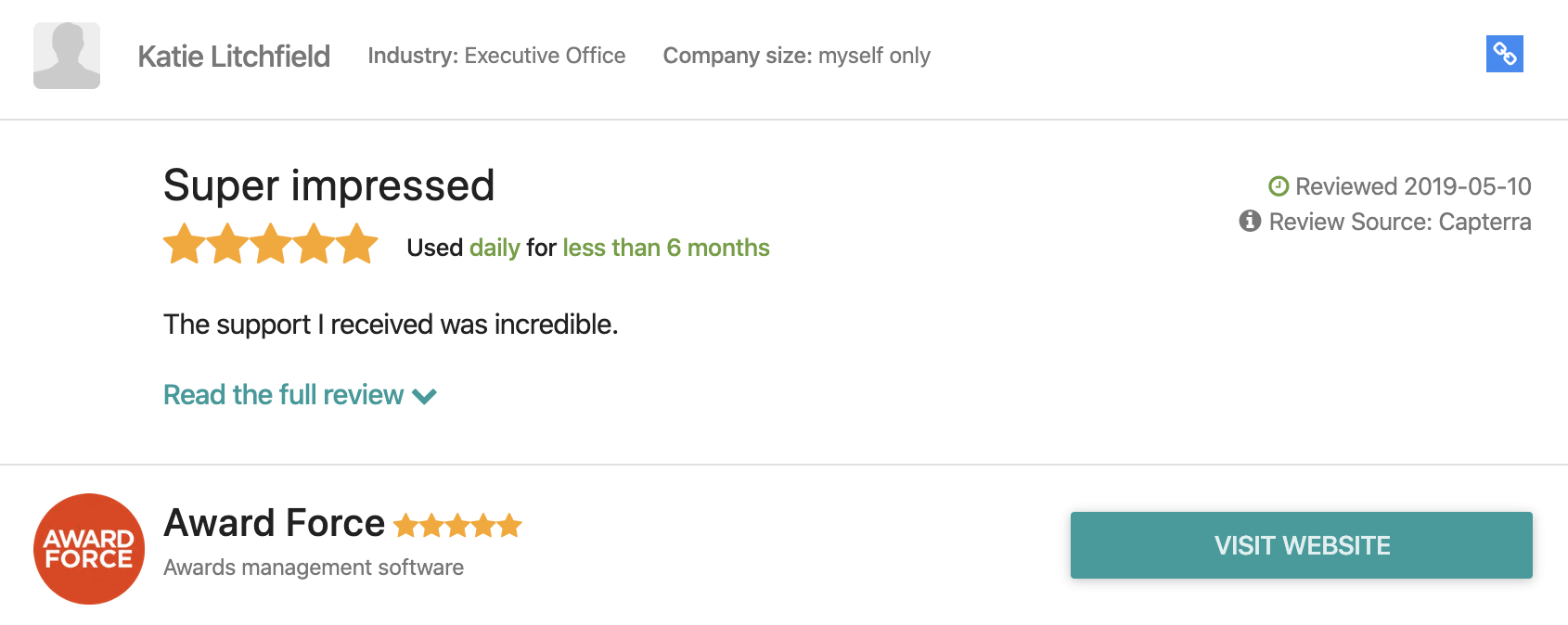Click the Reviewed 2019-05-10 date text
1568x625 pixels.
coord(1412,186)
